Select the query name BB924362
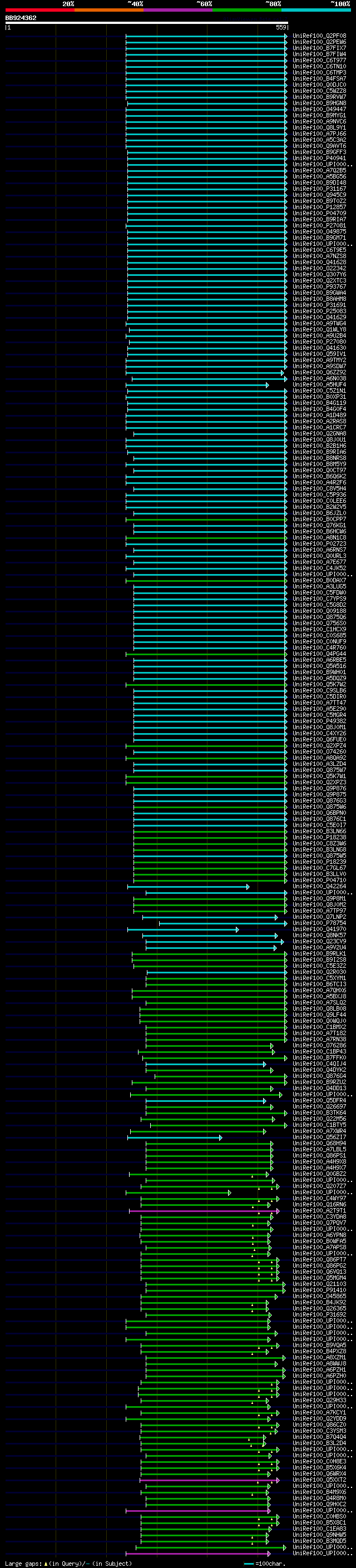 click(21, 18)
